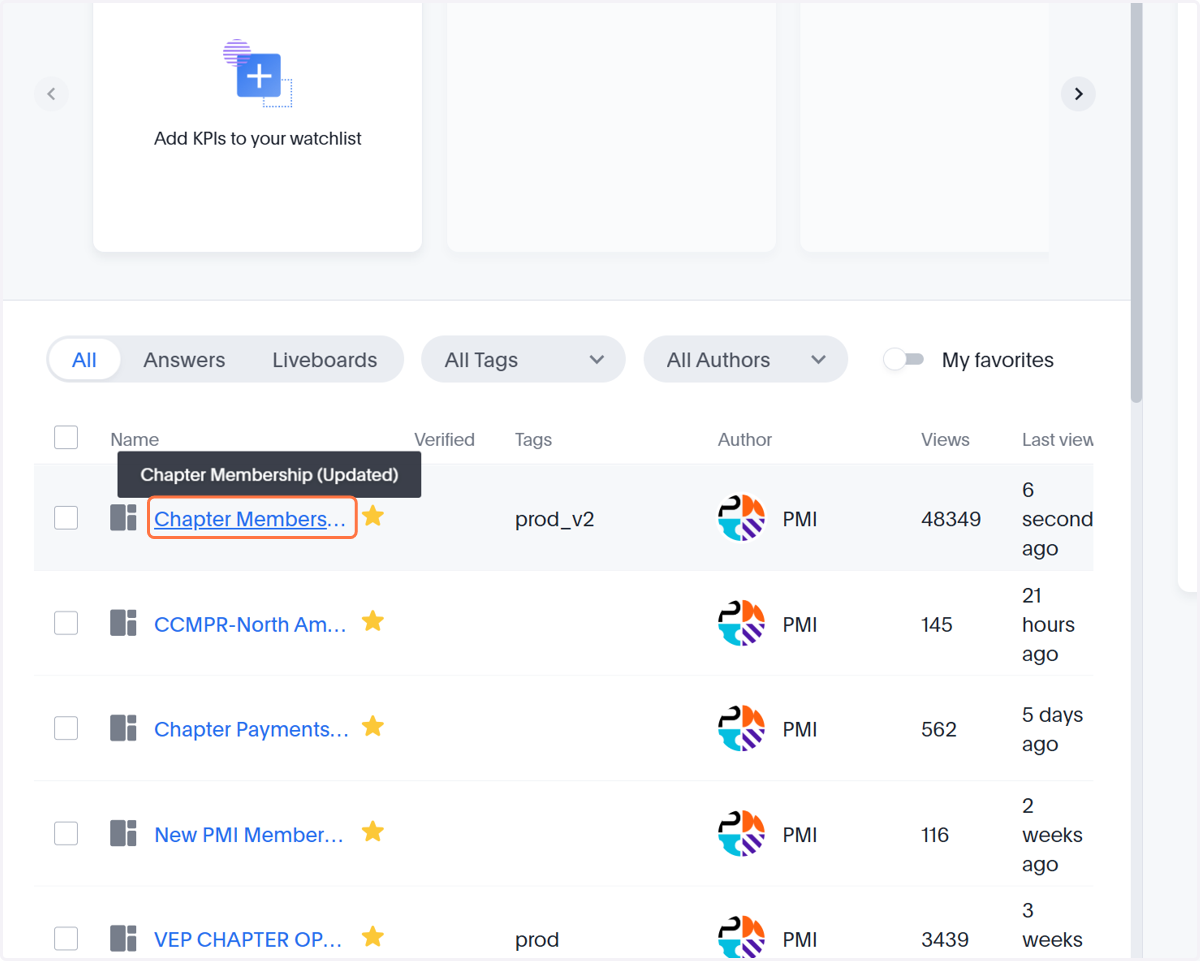This screenshot has width=1200, height=961.
Task: Sort by the Tags column header
Action: tap(533, 439)
